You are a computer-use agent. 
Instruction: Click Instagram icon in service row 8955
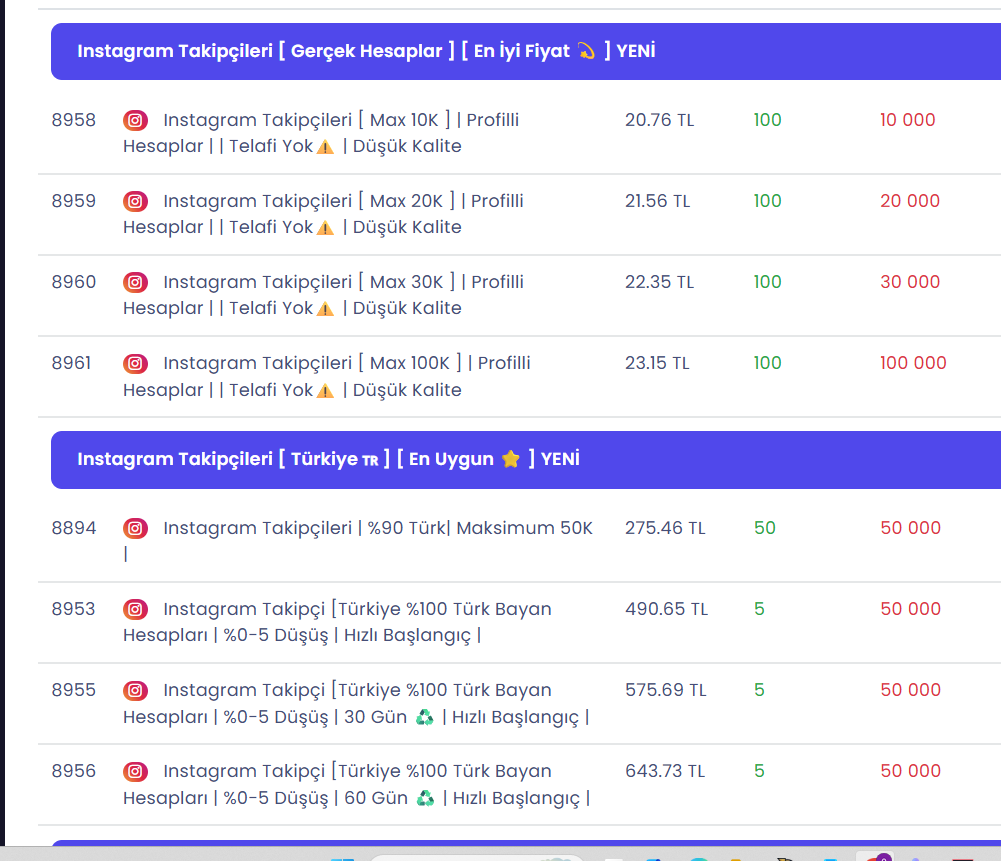pos(135,691)
